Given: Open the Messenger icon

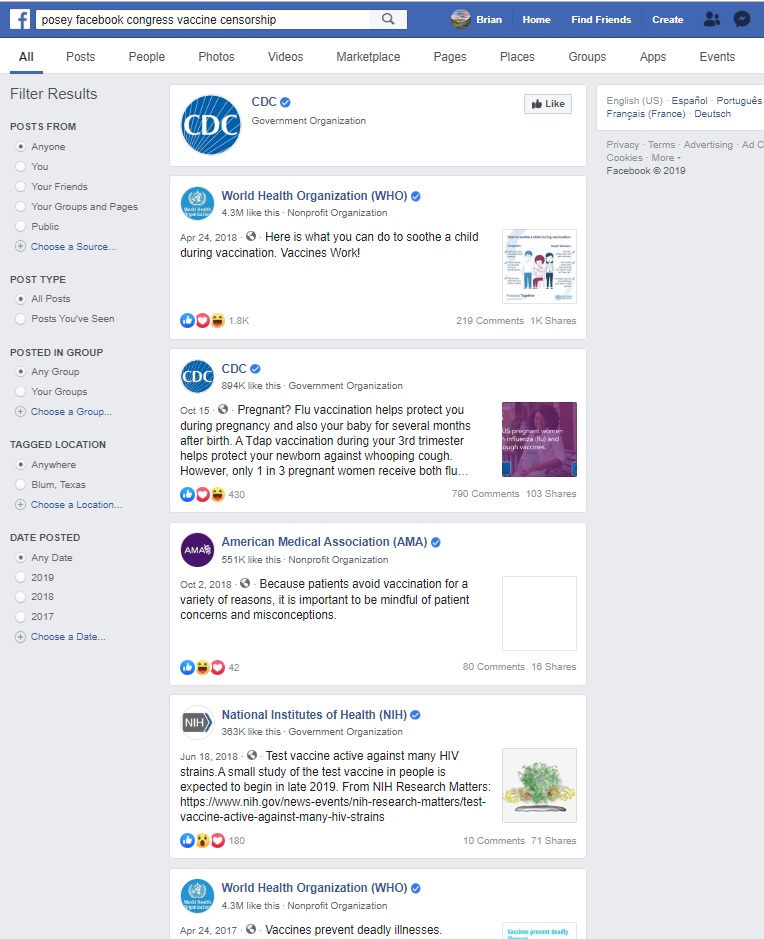Looking at the screenshot, I should click(x=742, y=19).
